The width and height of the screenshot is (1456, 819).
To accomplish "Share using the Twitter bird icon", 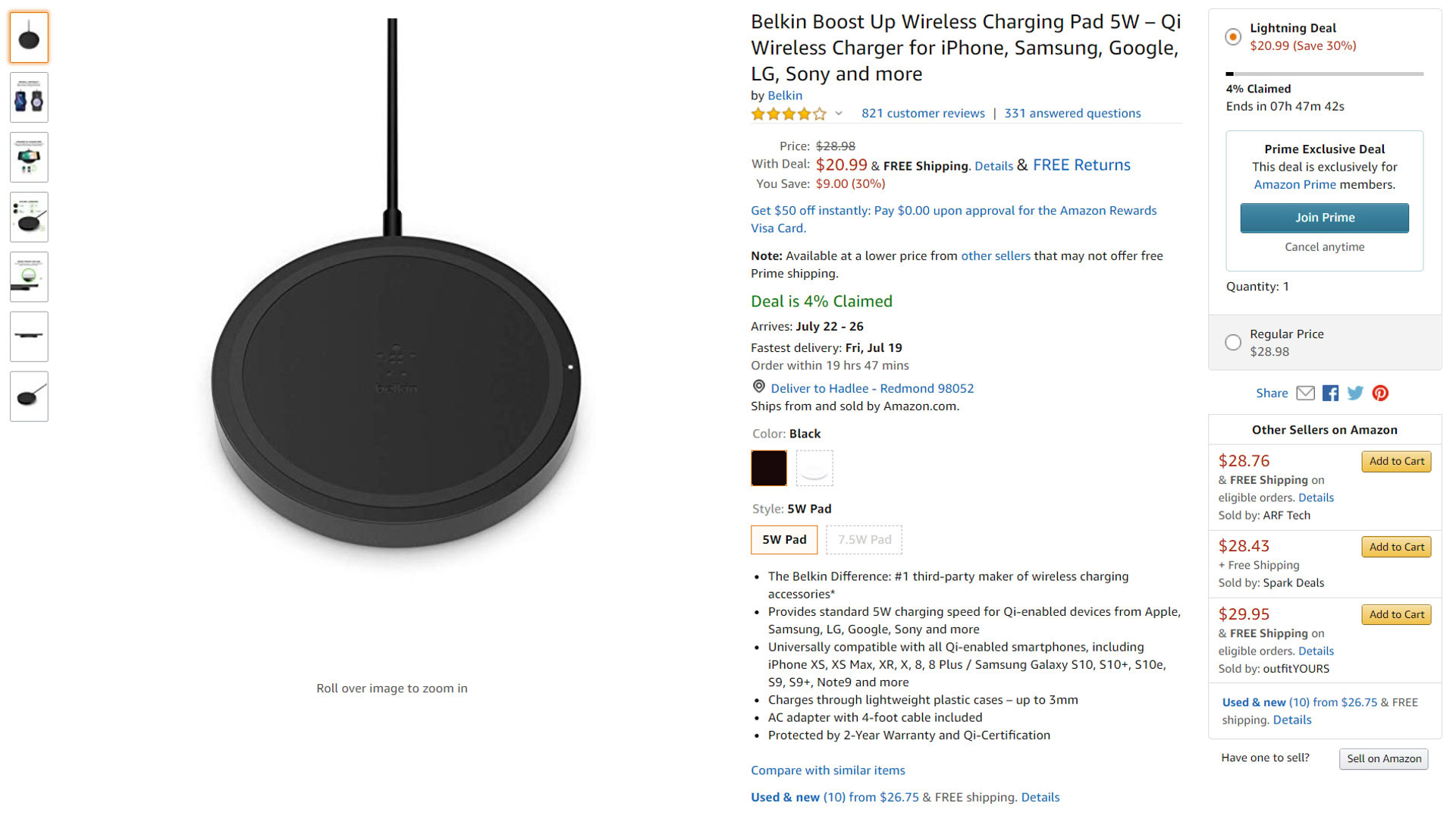I will (x=1355, y=393).
